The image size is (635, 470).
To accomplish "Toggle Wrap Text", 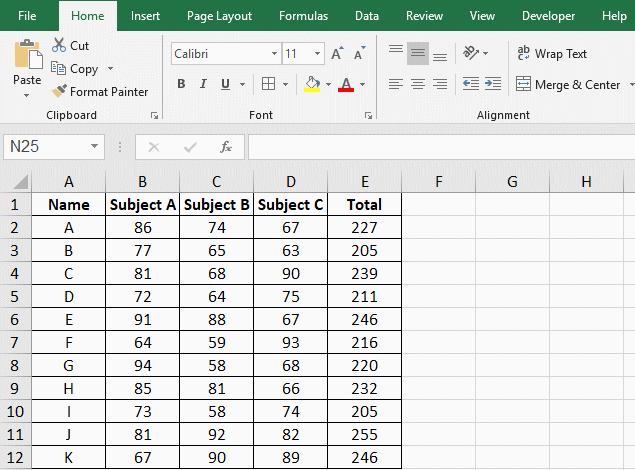I will 552,53.
